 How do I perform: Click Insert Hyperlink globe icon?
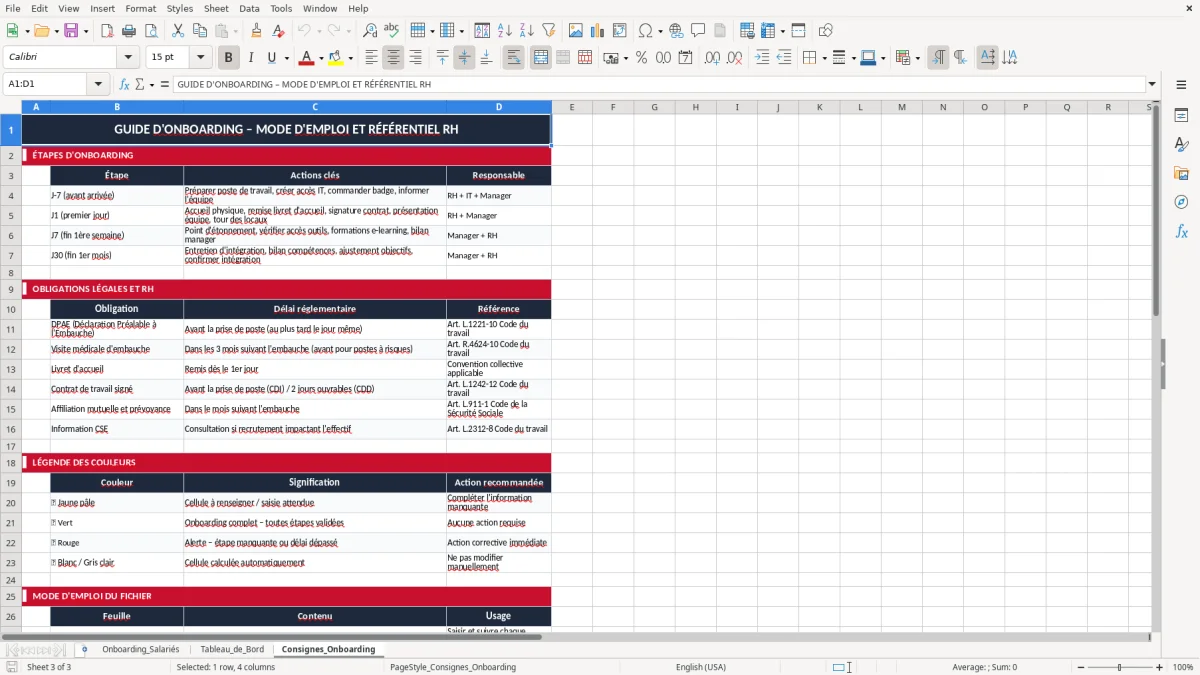click(676, 31)
